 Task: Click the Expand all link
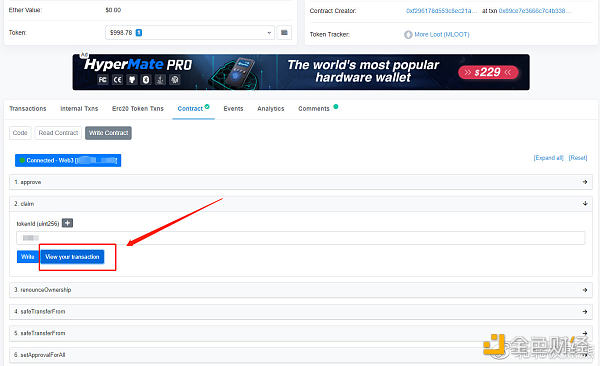coord(548,158)
